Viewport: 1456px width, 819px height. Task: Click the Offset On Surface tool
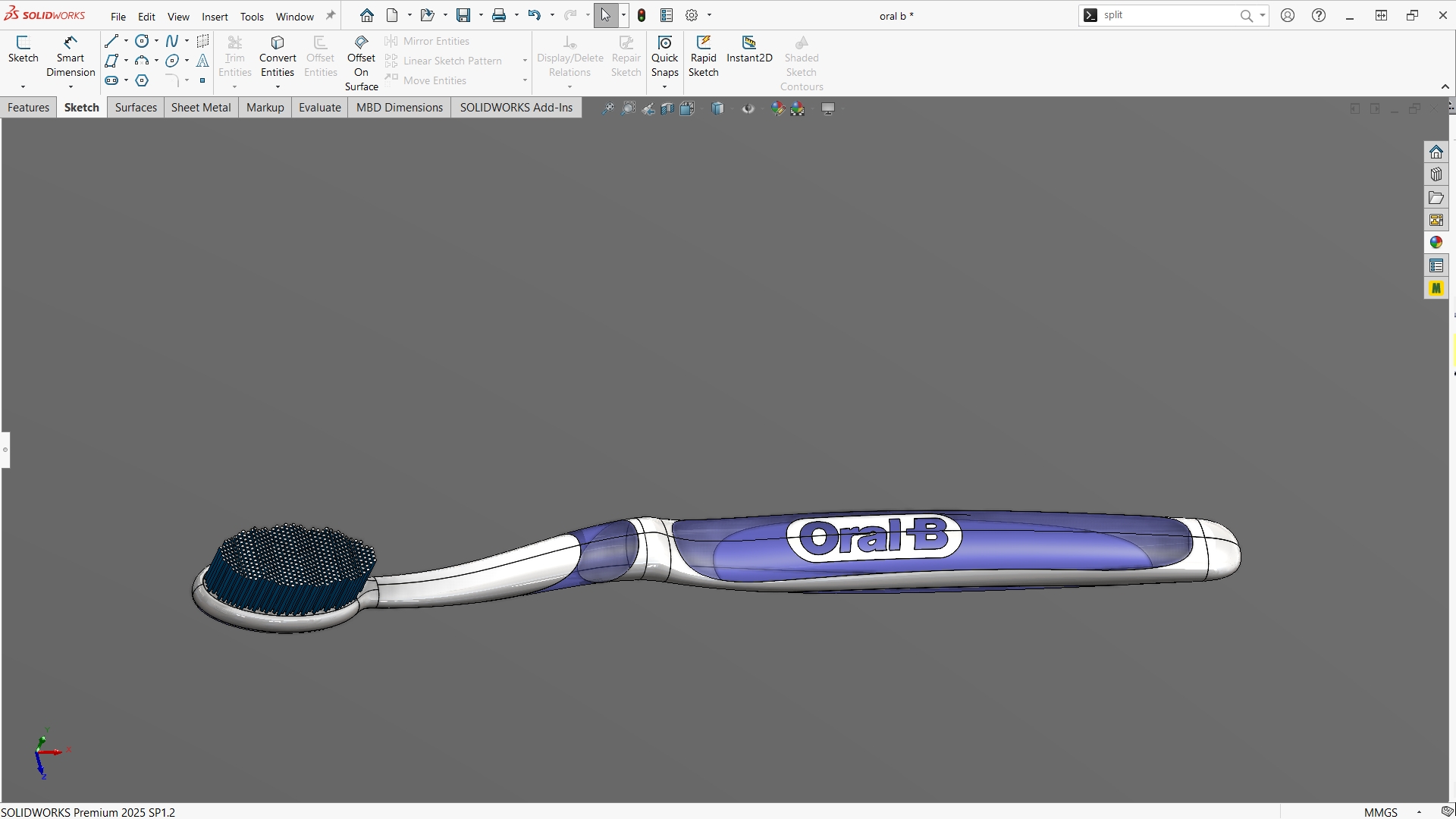(x=361, y=64)
